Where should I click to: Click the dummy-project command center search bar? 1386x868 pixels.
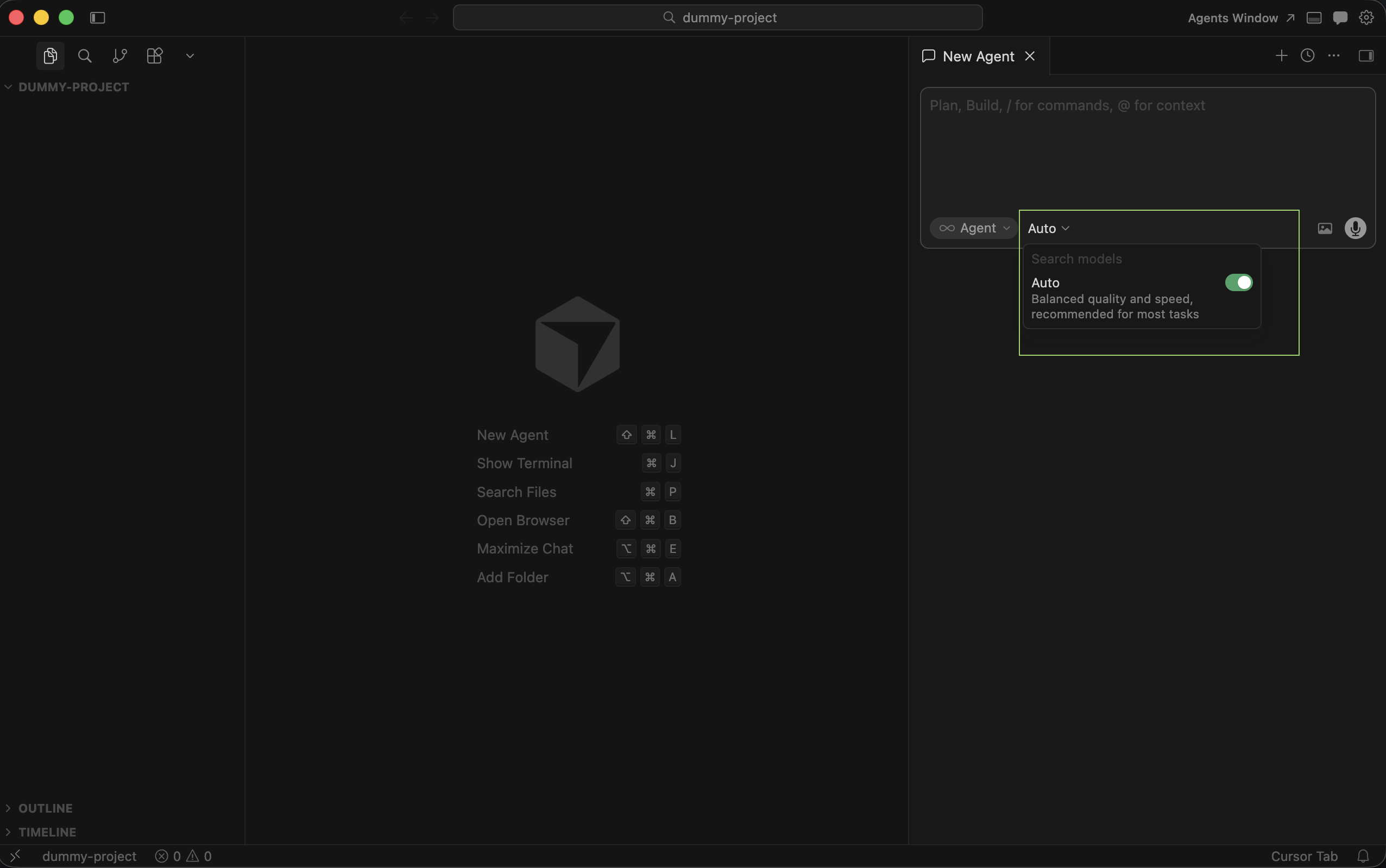pos(717,18)
